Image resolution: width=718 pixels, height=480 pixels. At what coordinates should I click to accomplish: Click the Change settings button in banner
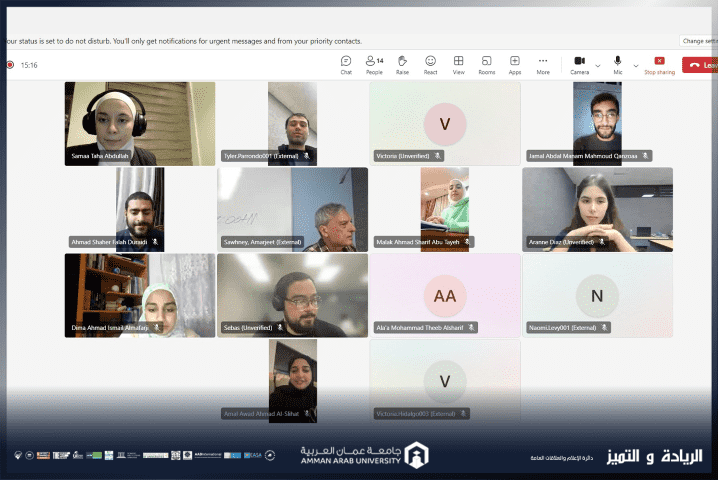tap(699, 41)
